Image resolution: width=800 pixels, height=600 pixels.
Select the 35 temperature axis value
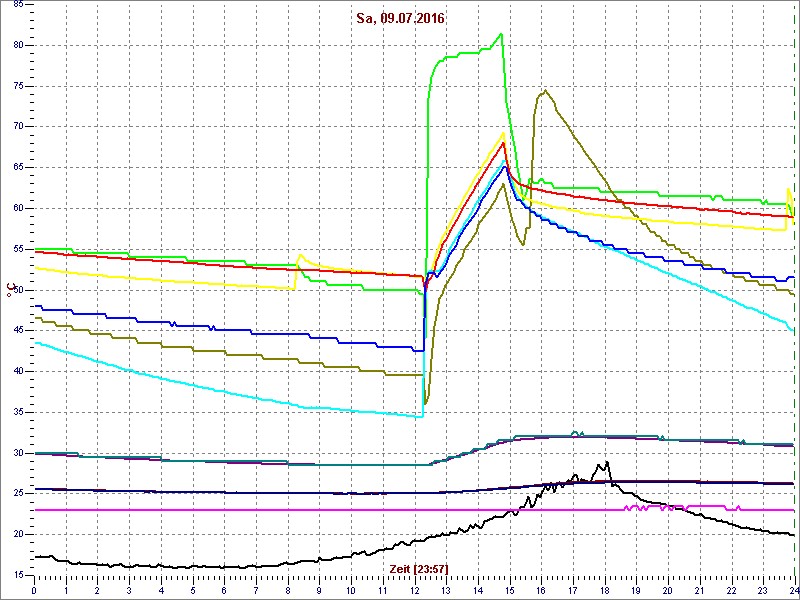(x=17, y=412)
